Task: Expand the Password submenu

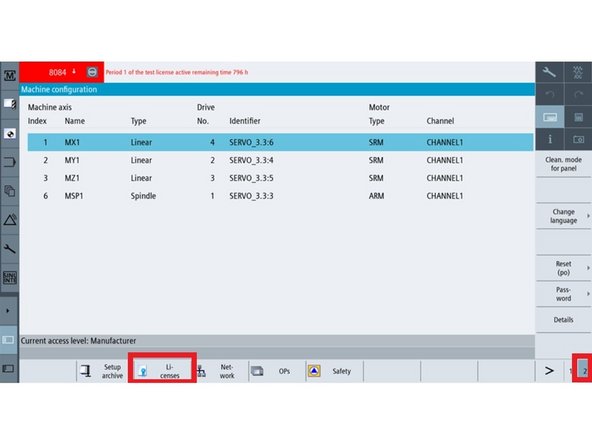Action: [564, 294]
